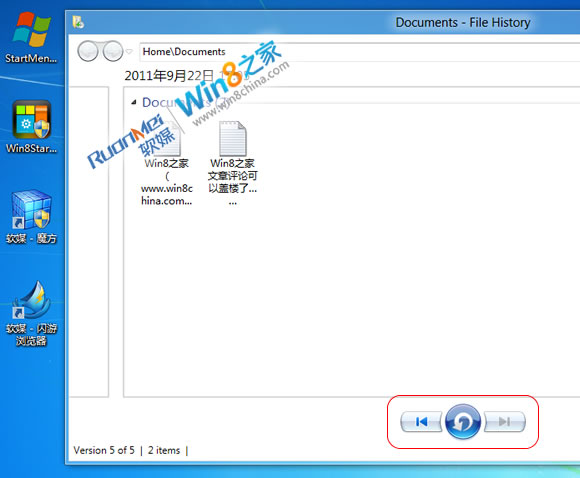Launch the 软媒 - 魔方 shortcut
Image resolution: width=580 pixels, height=478 pixels.
(31, 217)
